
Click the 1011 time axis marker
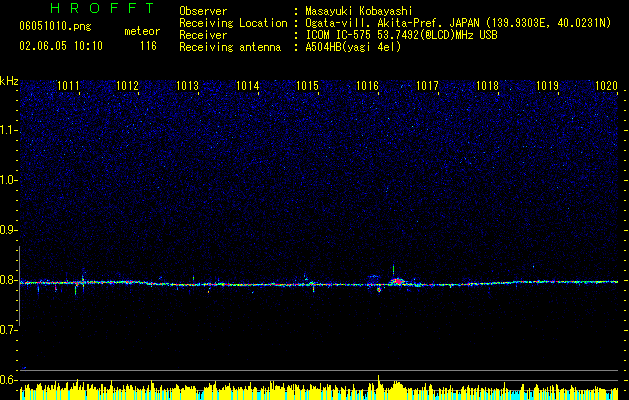pyautogui.click(x=68, y=86)
